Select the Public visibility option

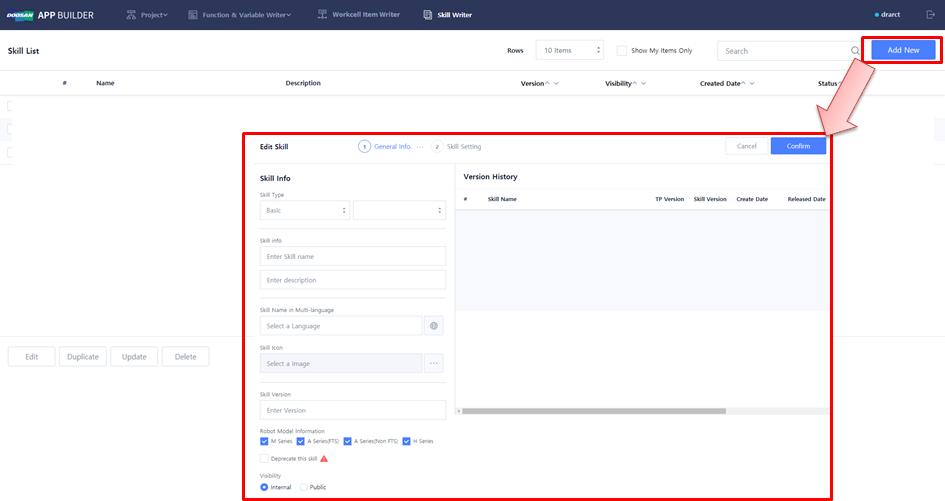point(304,487)
